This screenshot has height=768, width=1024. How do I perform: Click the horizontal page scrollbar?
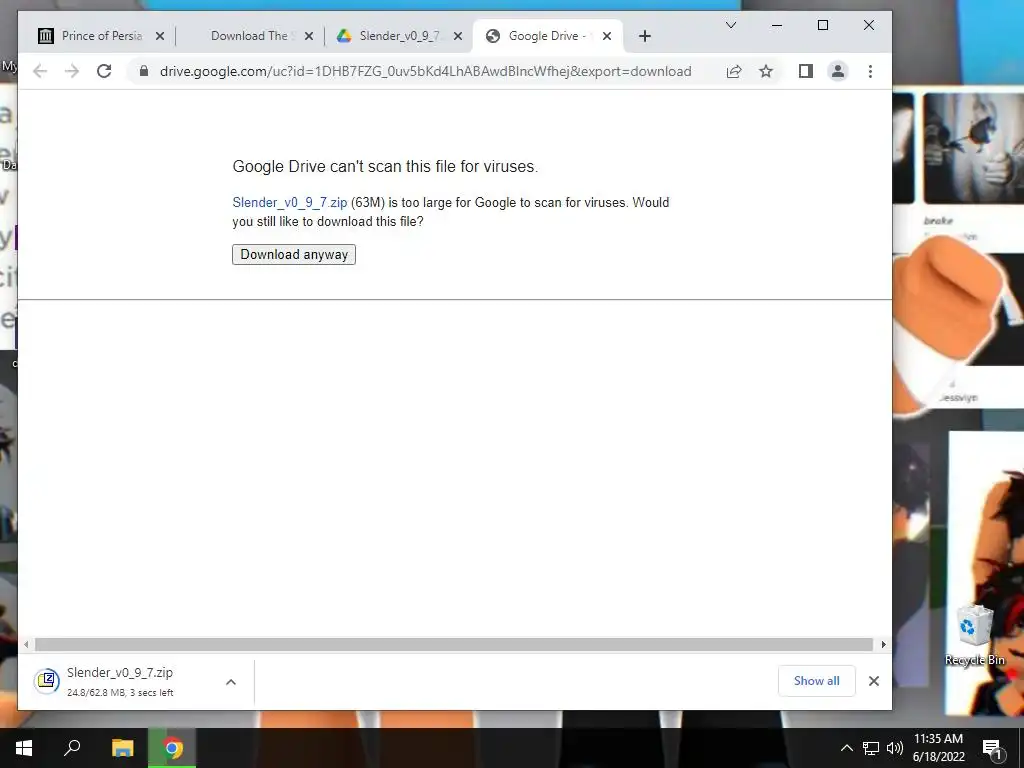[454, 645]
